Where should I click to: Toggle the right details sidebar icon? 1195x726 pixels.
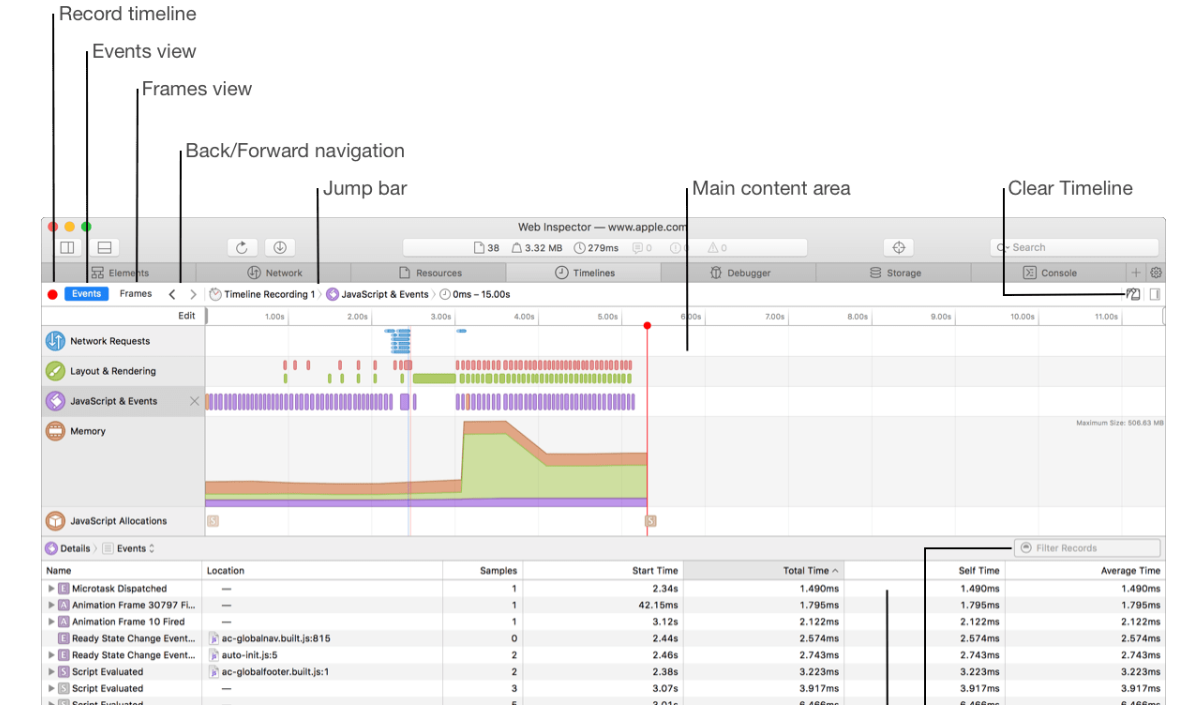1155,294
